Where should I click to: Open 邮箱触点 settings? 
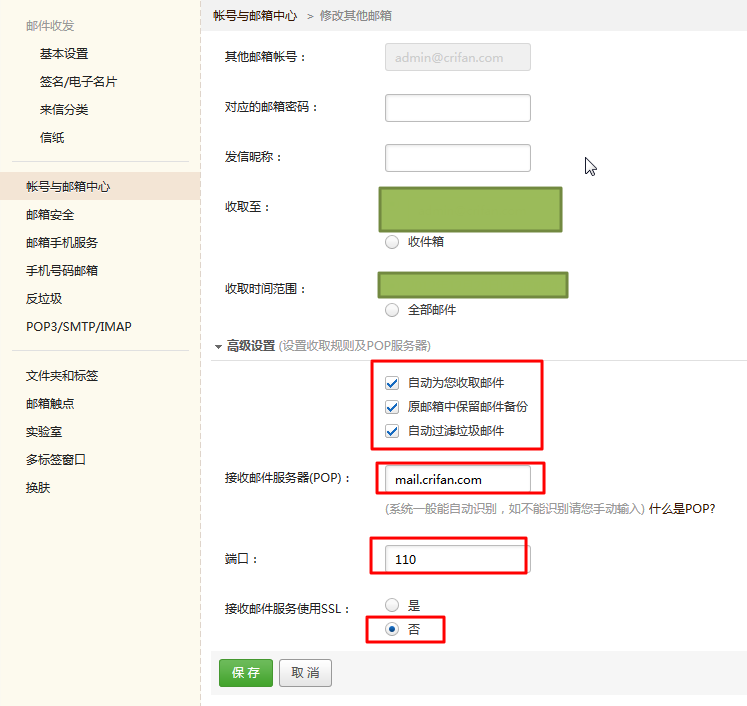(50, 404)
